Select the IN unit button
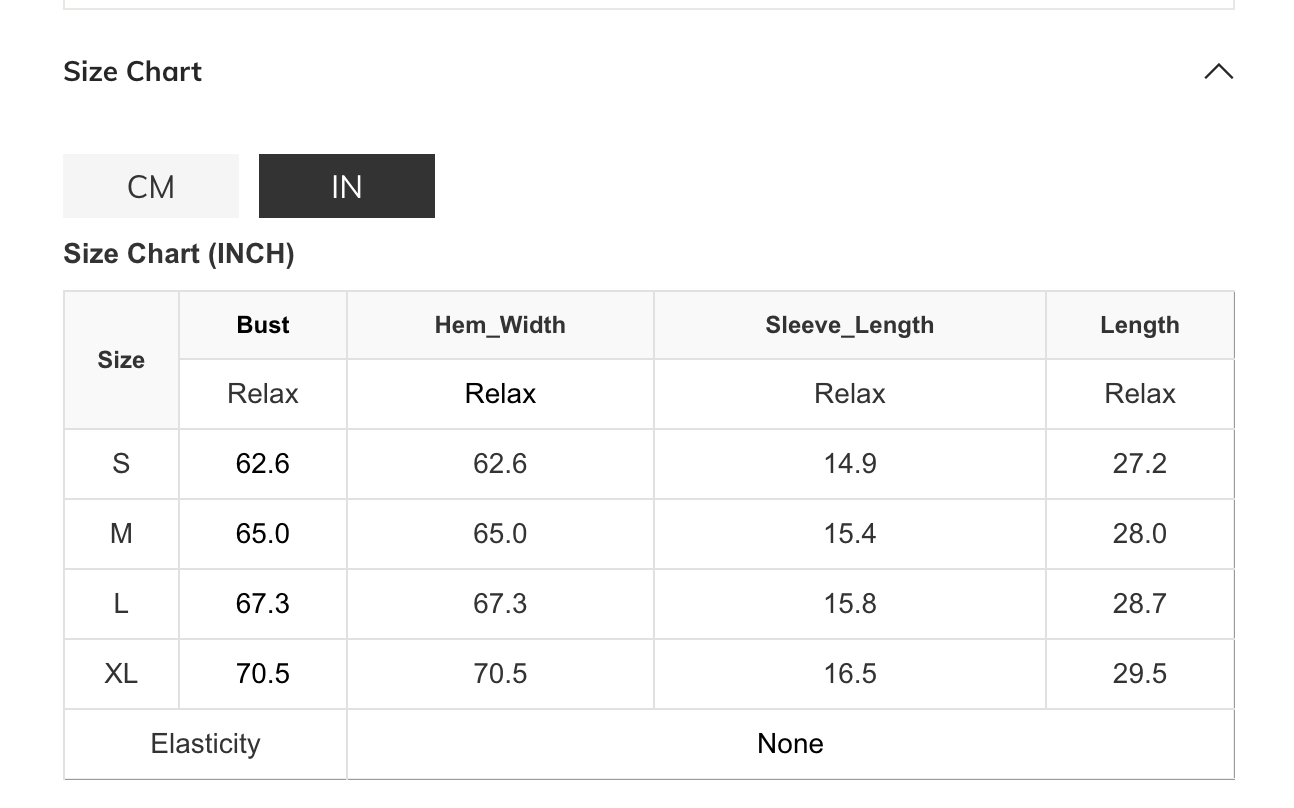The width and height of the screenshot is (1294, 808). (x=346, y=186)
